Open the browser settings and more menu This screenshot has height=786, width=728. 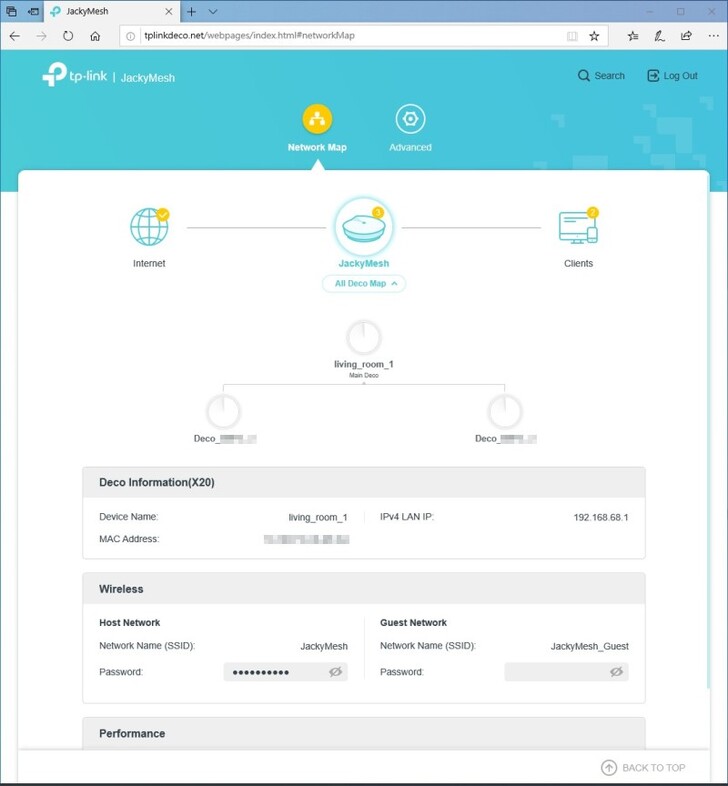point(713,36)
